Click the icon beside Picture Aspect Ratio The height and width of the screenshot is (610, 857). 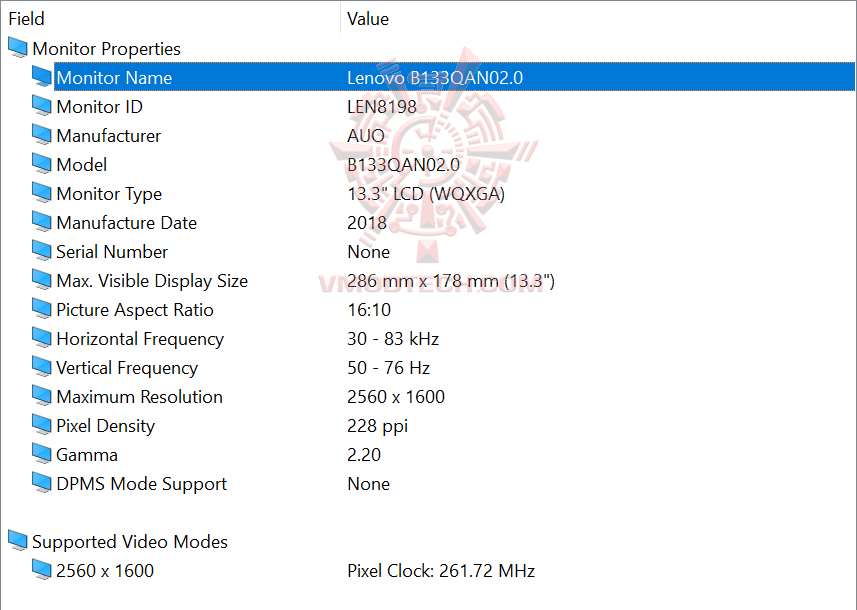pos(42,309)
